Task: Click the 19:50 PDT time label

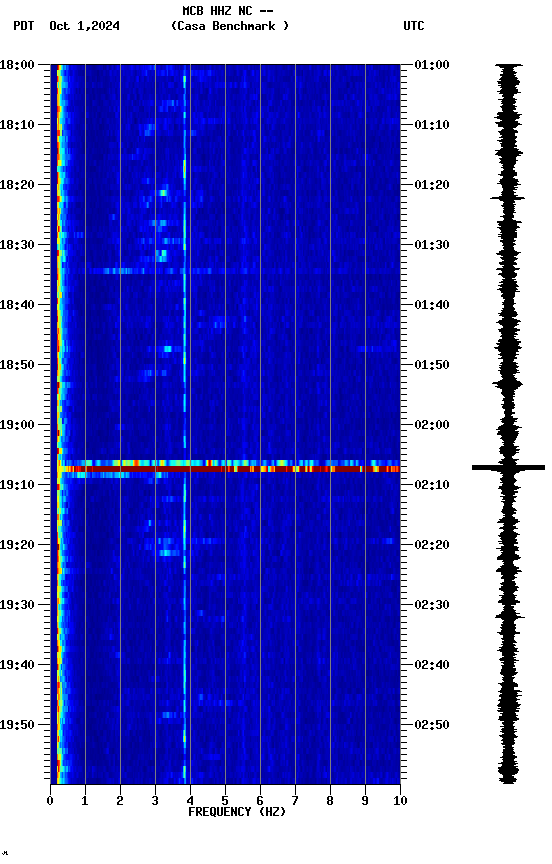Action: click(x=17, y=725)
